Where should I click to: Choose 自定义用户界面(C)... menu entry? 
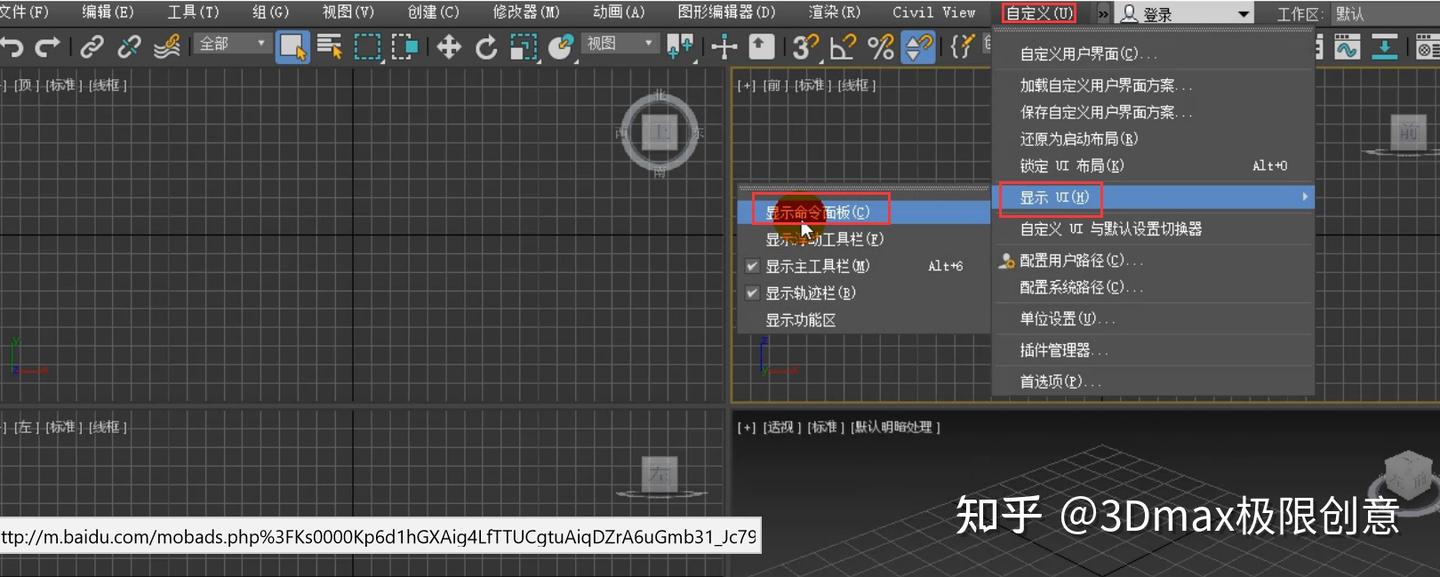(1153, 54)
